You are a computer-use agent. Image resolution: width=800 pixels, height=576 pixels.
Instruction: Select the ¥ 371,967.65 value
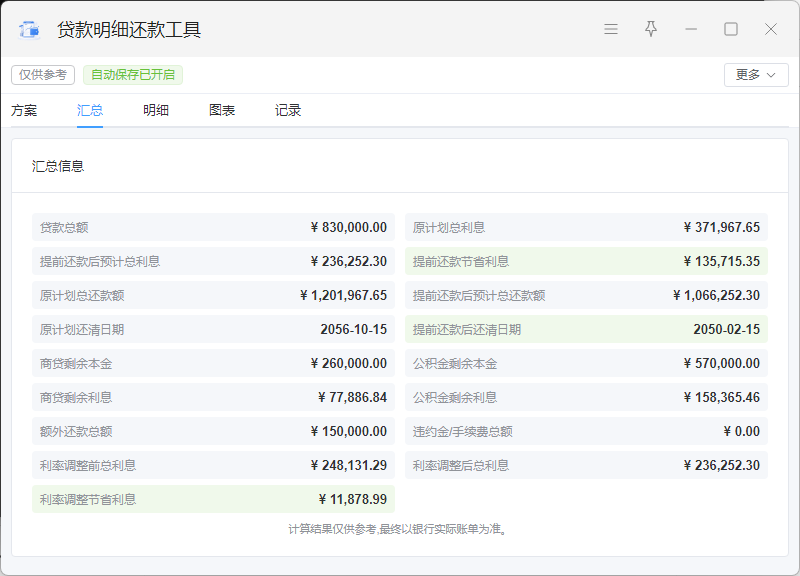721,228
